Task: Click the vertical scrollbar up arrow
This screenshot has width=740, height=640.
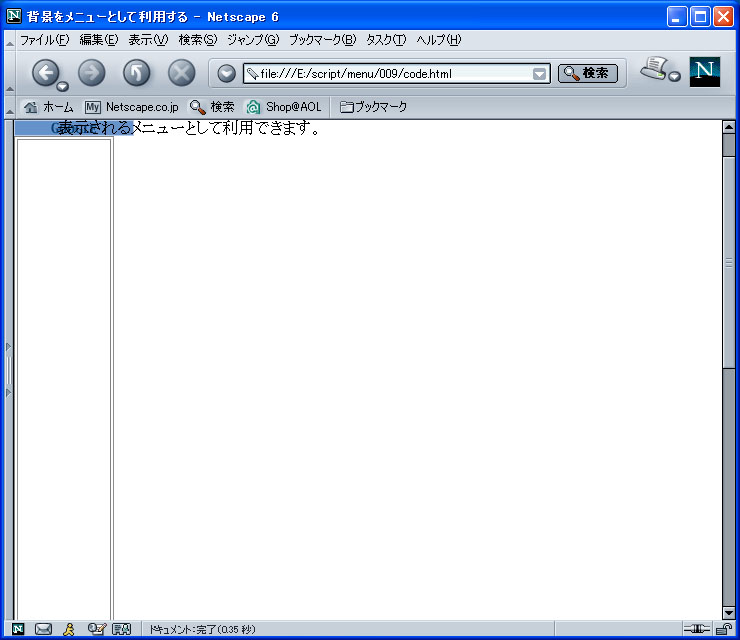Action: (729, 127)
